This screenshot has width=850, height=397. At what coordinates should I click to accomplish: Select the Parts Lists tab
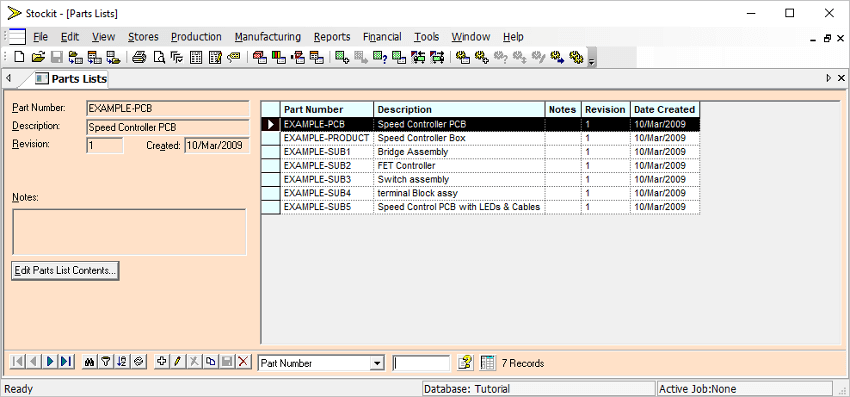coord(71,79)
